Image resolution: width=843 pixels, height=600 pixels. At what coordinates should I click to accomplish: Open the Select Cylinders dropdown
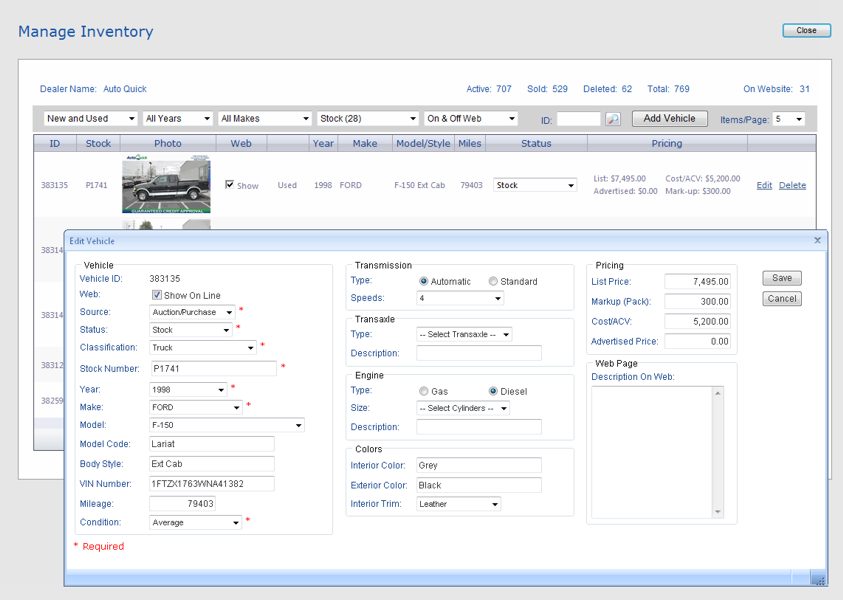tap(463, 408)
